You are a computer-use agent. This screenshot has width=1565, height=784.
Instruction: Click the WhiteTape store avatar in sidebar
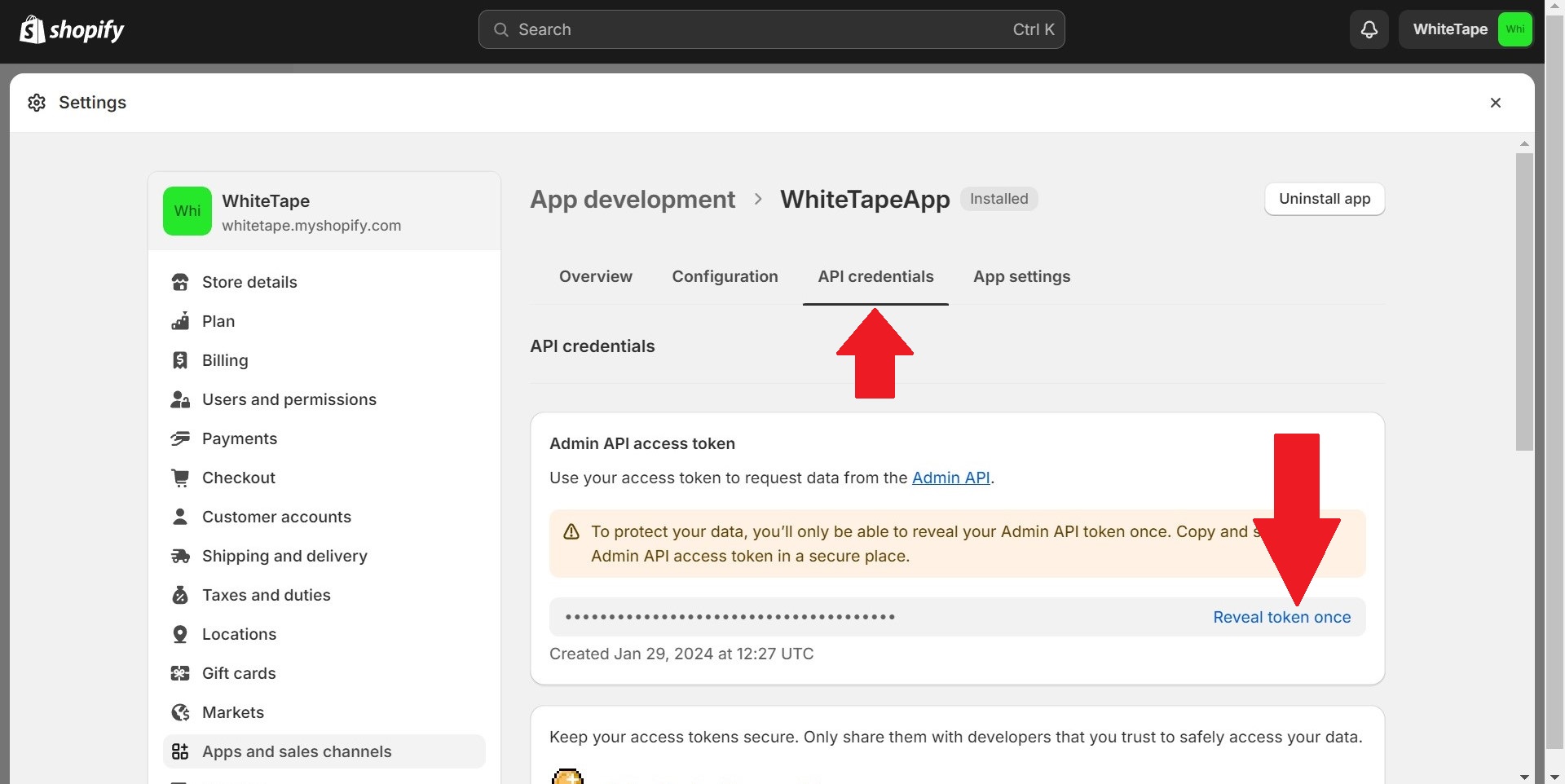(x=187, y=211)
